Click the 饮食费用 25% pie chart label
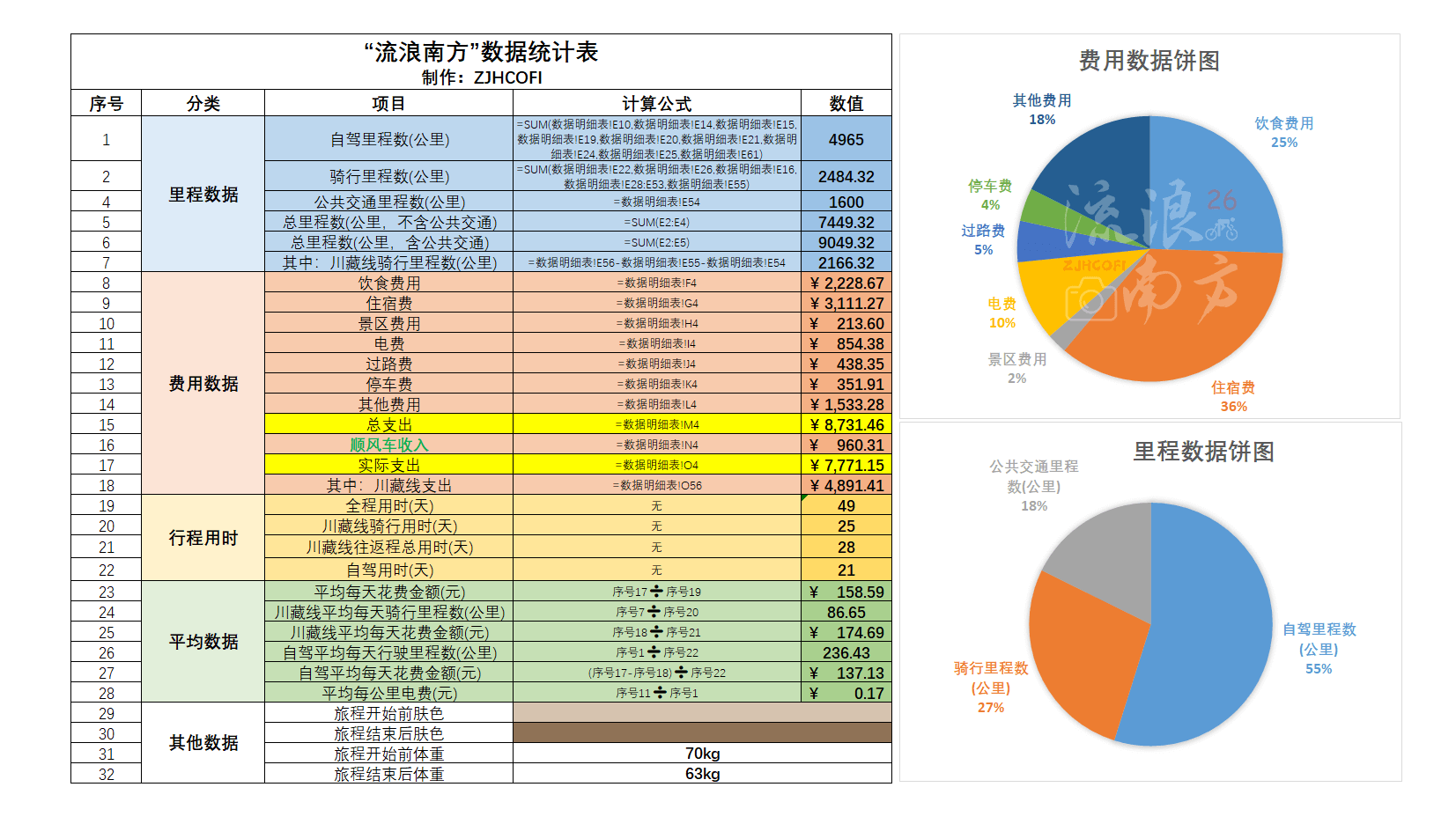Screen dimensions: 1456x824 click(x=1284, y=132)
